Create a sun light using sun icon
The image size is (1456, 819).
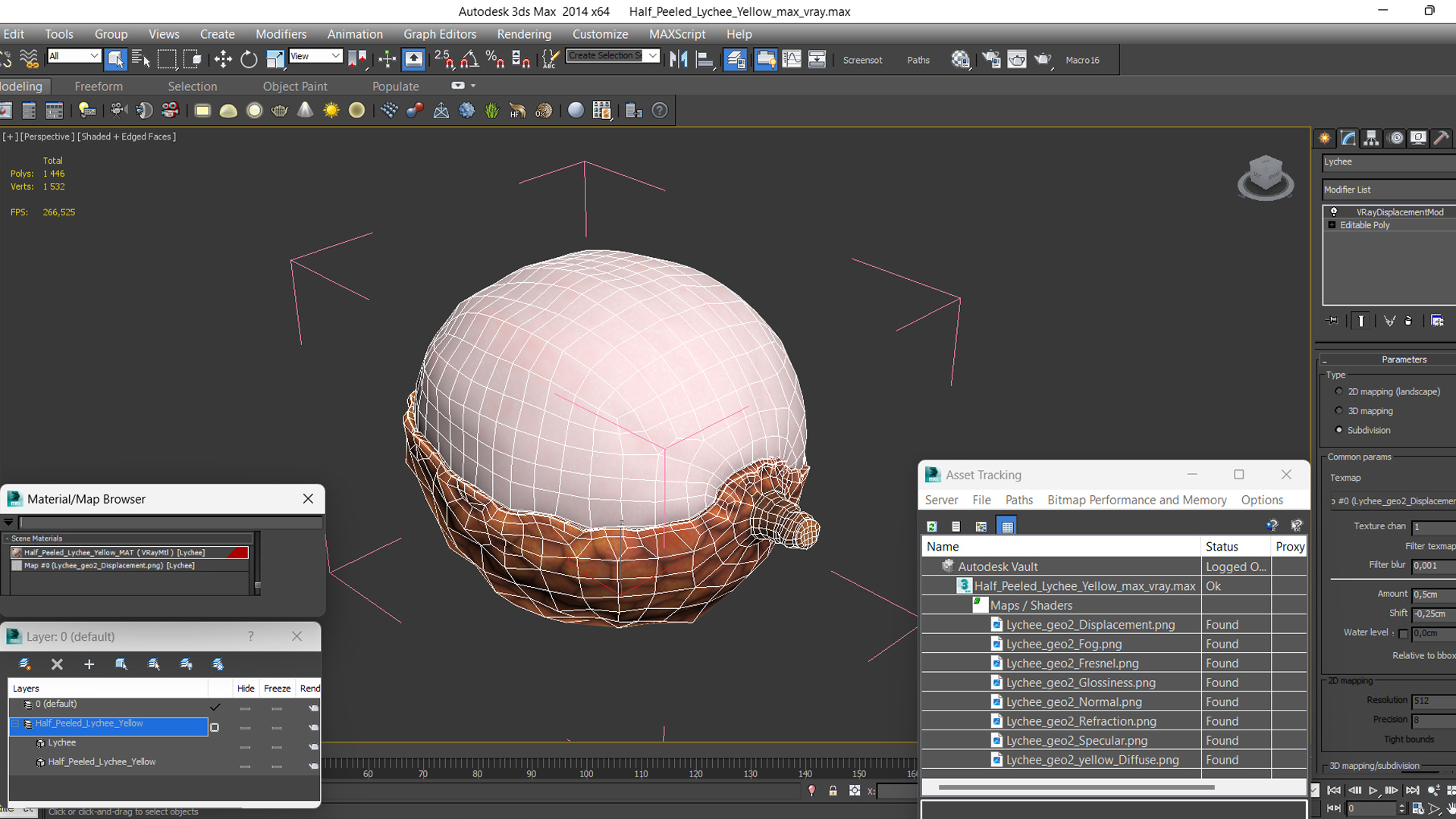coord(331,111)
